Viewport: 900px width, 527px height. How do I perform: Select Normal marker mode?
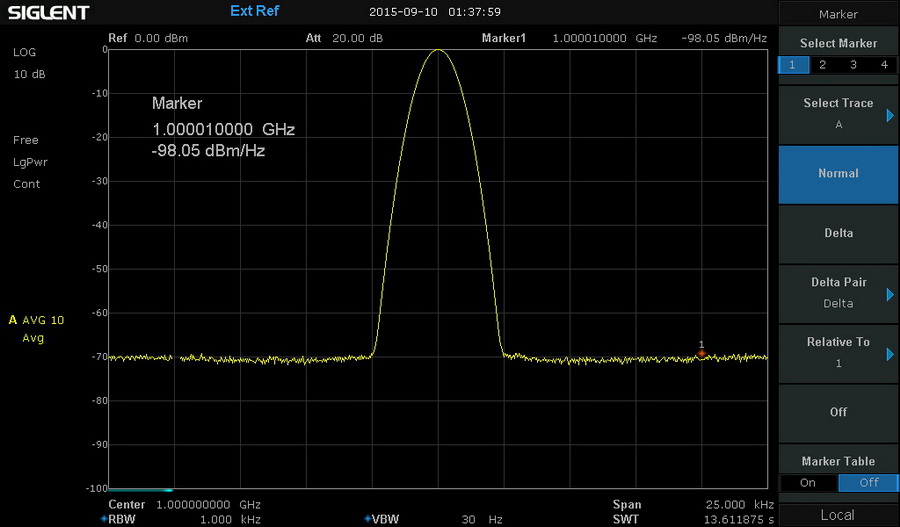pyautogui.click(x=838, y=174)
